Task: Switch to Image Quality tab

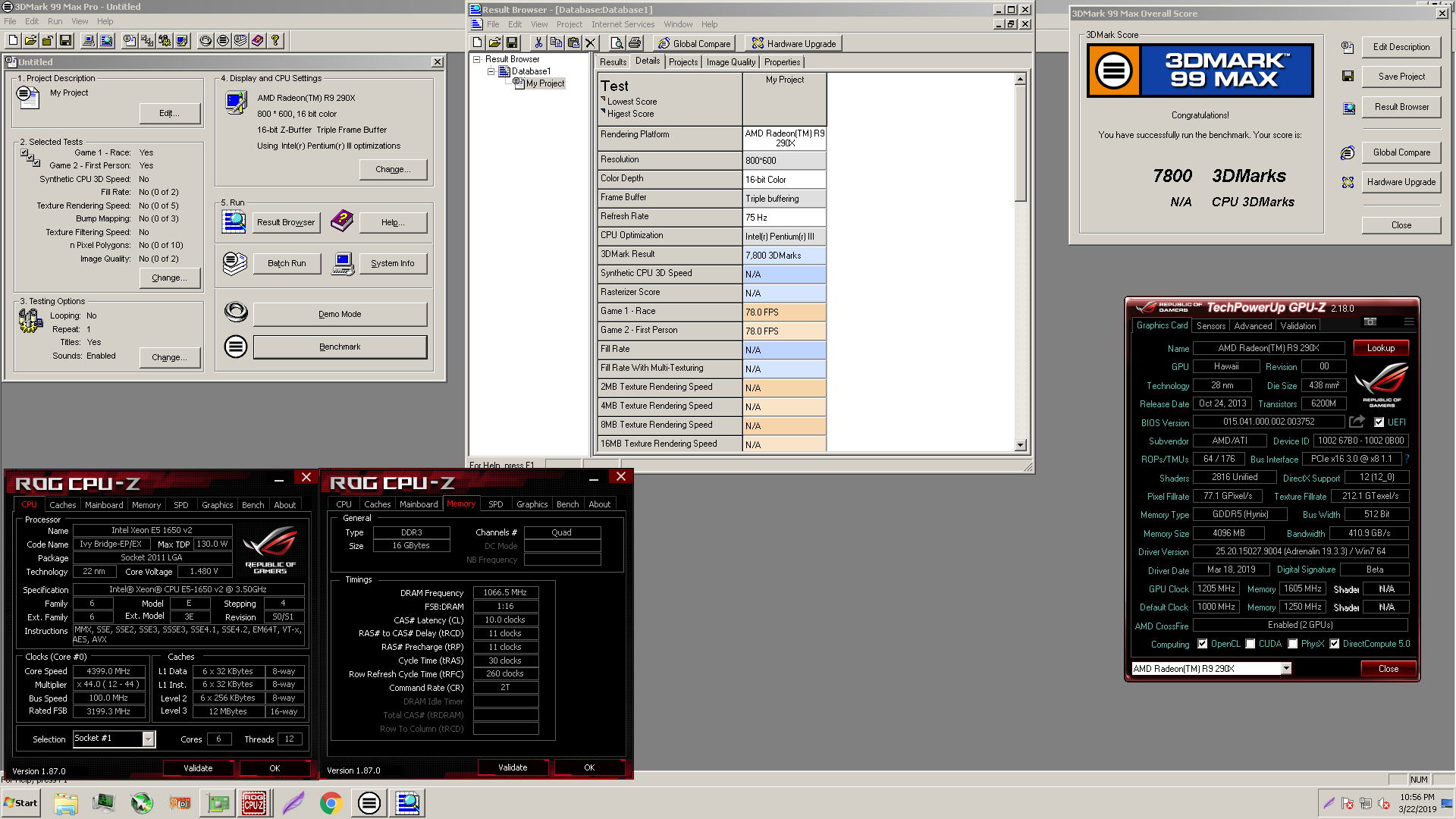Action: pos(731,62)
